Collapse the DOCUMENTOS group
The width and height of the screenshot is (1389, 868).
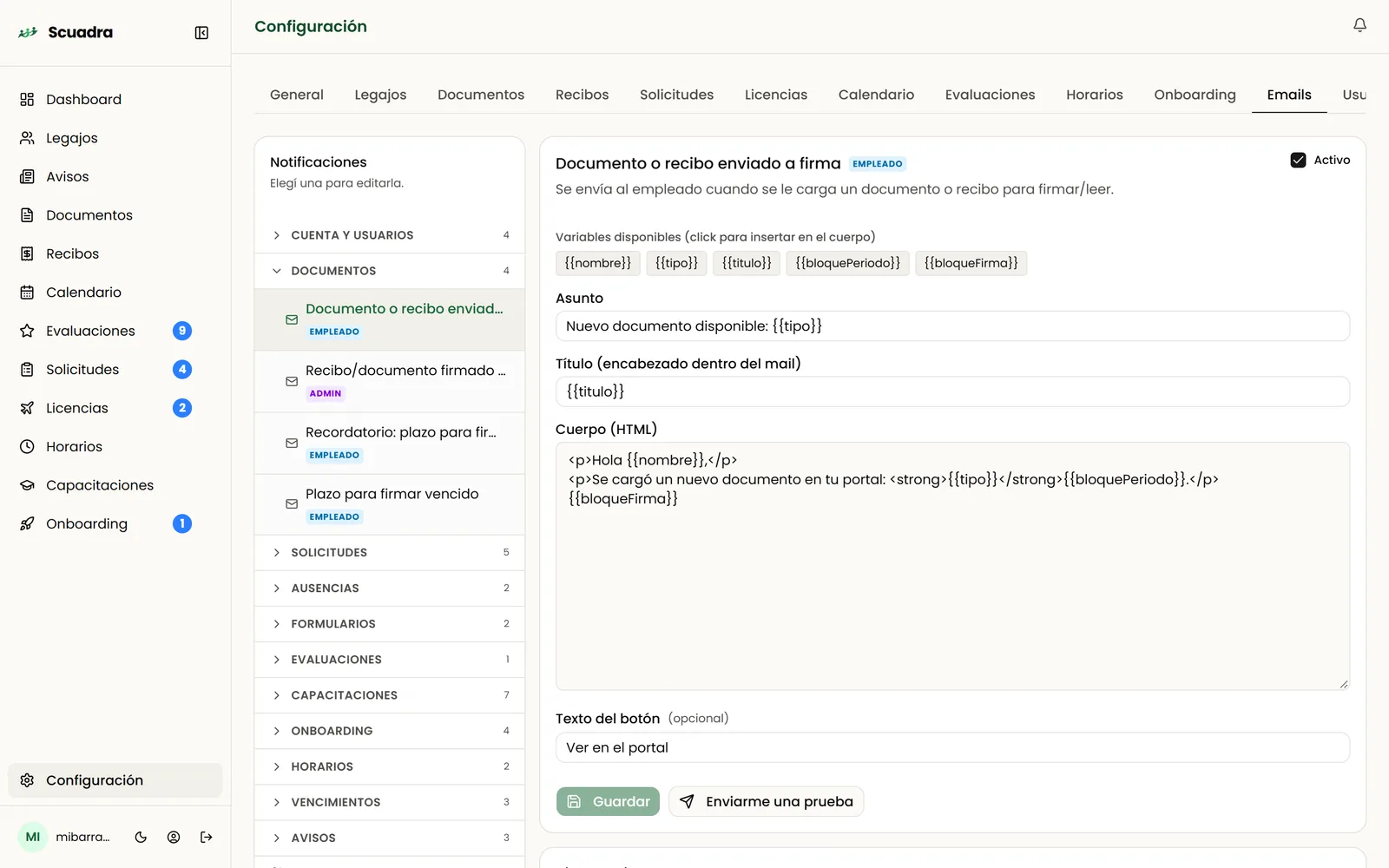(390, 271)
